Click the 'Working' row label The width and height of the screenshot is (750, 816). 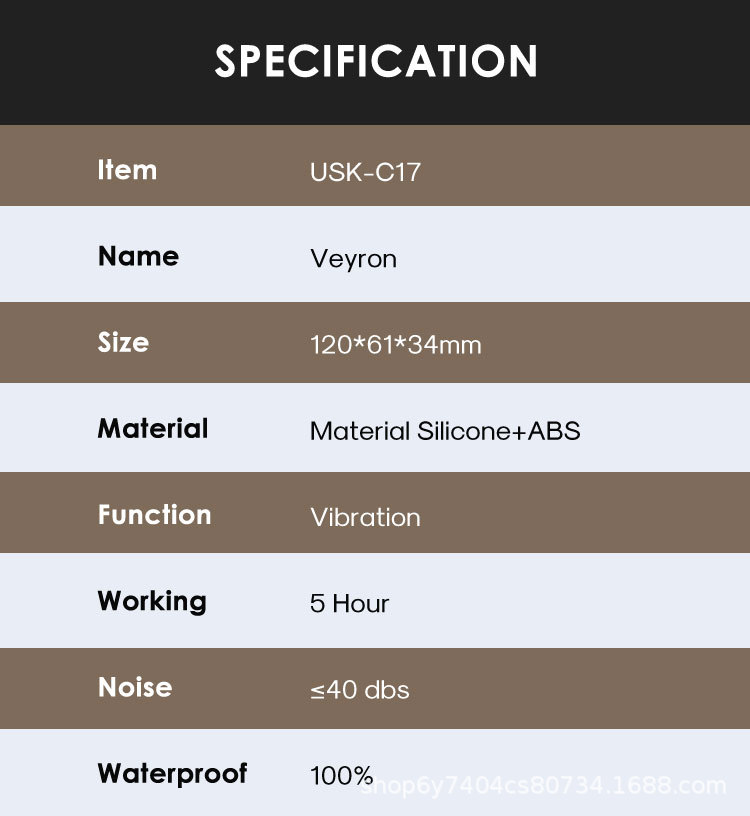point(152,601)
